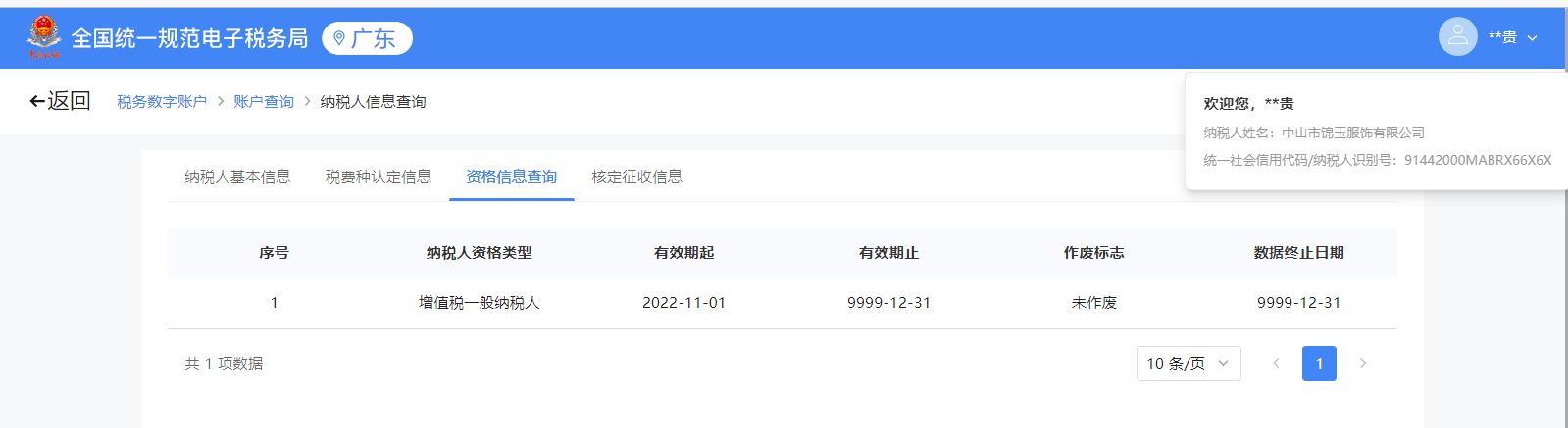Go to the previous page of results
1568x428 pixels.
click(1276, 363)
